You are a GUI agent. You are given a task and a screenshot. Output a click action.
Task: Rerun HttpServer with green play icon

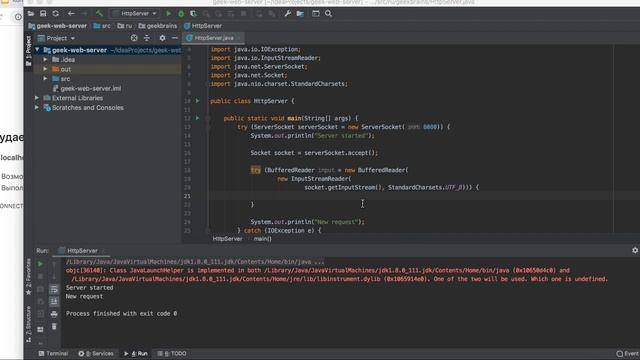coord(40,264)
